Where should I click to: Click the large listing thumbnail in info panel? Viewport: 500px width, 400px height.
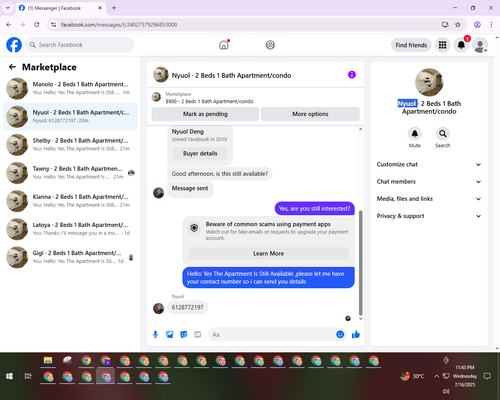click(x=429, y=82)
